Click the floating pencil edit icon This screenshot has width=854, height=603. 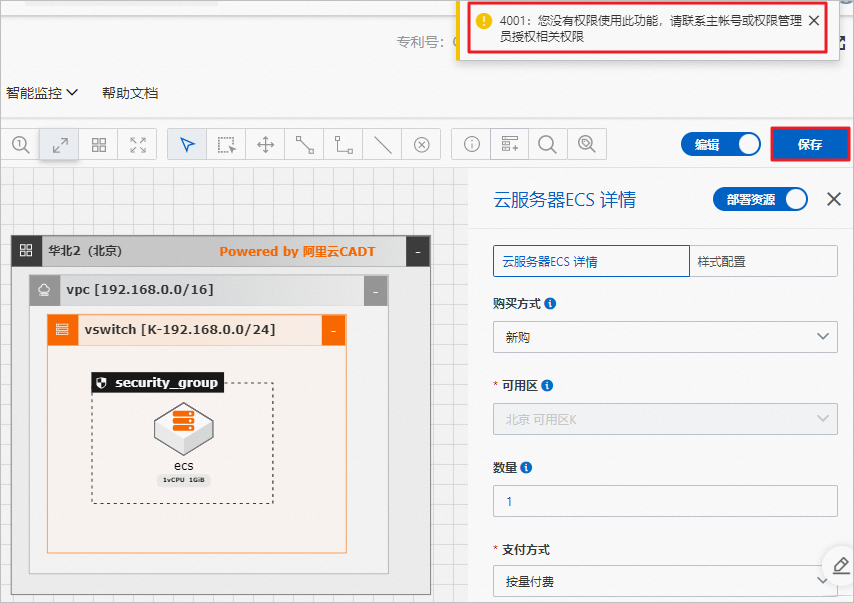840,566
